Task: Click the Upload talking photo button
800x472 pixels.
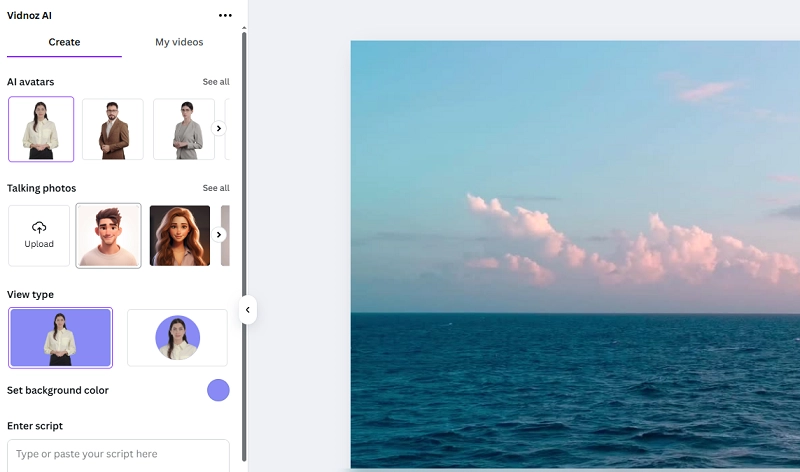Action: (39, 236)
